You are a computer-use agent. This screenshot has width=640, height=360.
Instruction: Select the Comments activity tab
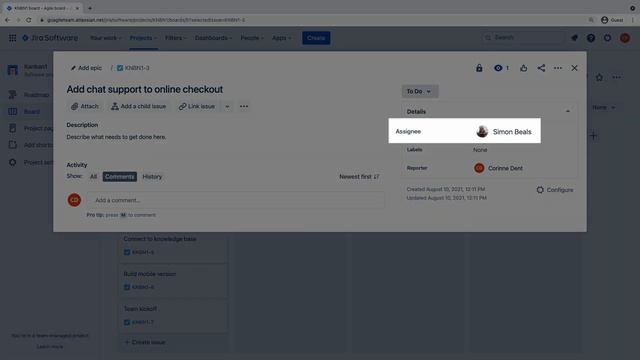tap(120, 177)
